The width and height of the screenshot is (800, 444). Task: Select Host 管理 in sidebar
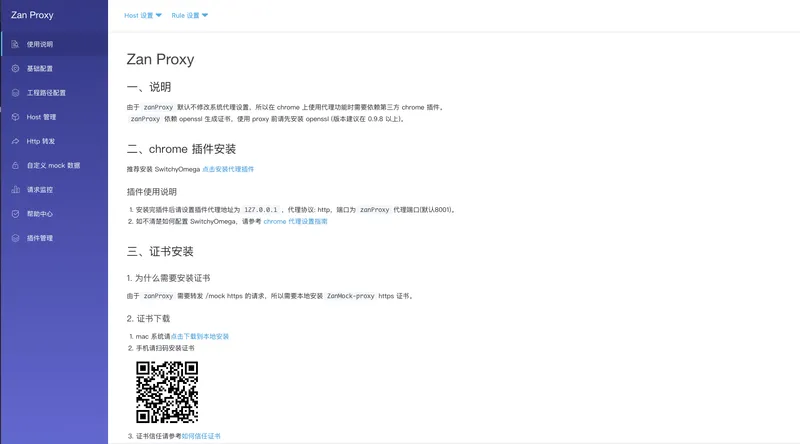point(54,117)
